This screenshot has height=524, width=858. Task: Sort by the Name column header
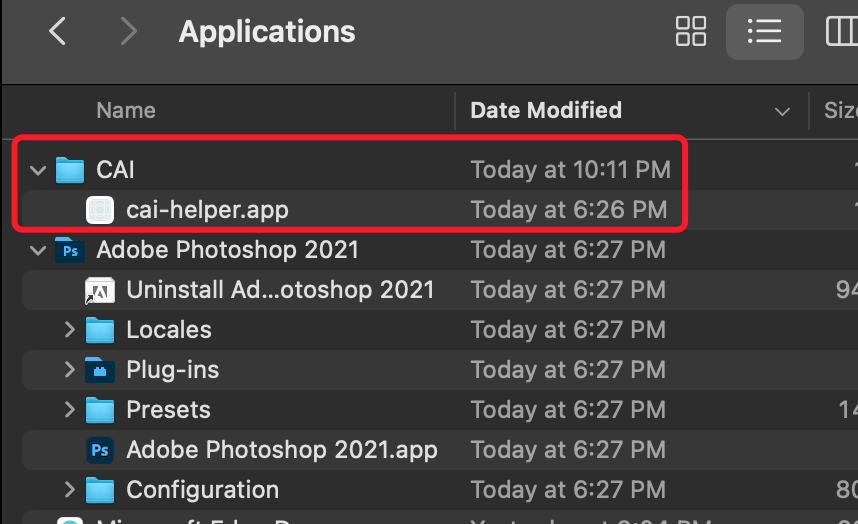(126, 110)
